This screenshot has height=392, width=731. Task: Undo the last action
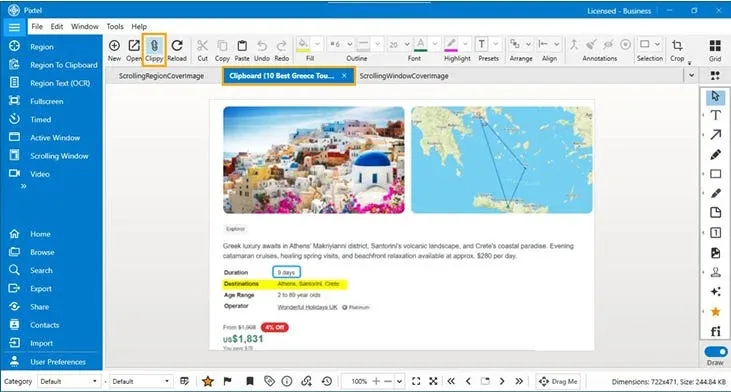pos(262,50)
